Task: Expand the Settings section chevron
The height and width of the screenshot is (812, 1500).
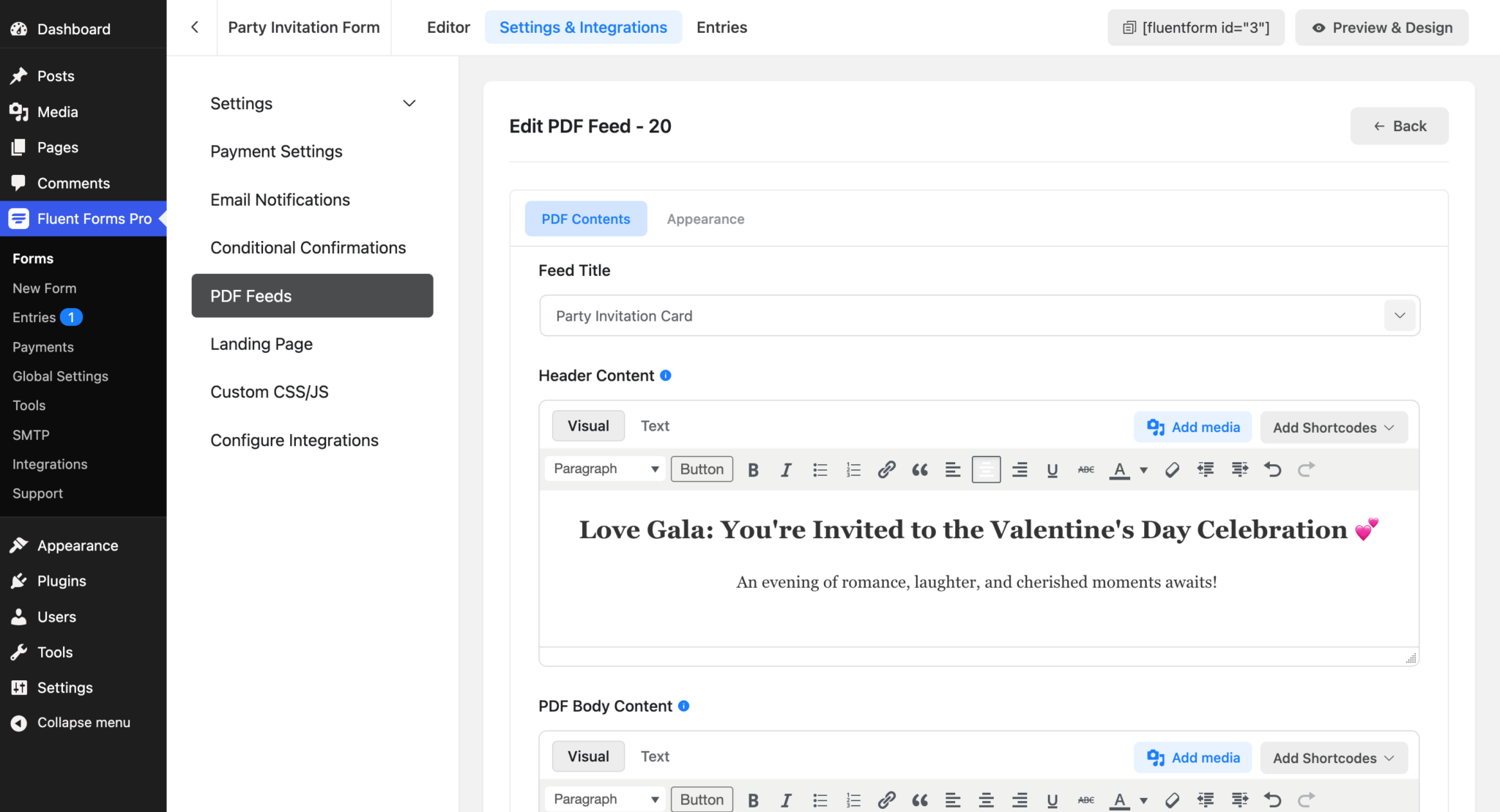Action: [409, 103]
